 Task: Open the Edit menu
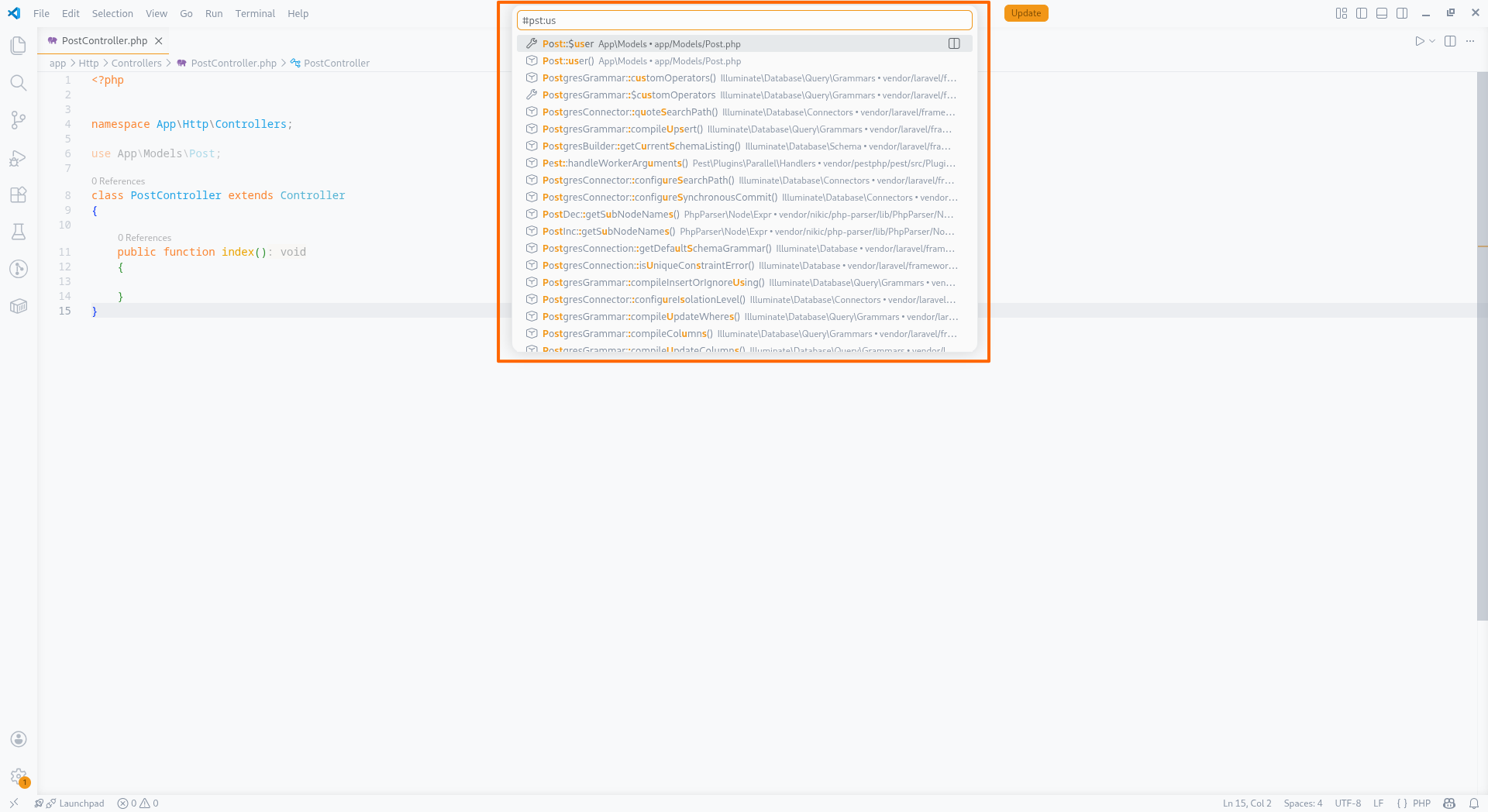pyautogui.click(x=71, y=13)
